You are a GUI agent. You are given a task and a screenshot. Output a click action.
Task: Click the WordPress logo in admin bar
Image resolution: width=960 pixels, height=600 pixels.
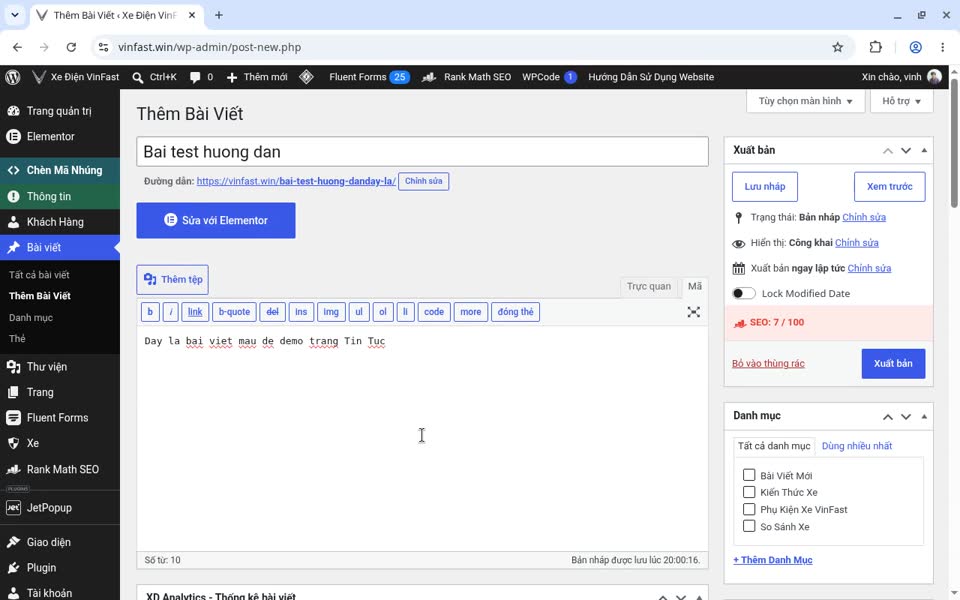tap(13, 77)
